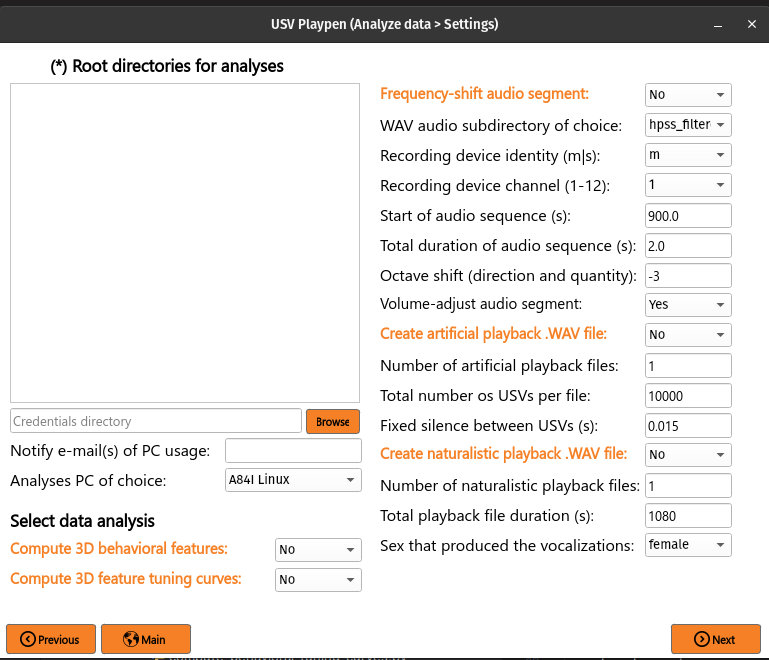Expand WAV audio subdirectory of choice dropdown
Image resolution: width=769 pixels, height=660 pixels.
pyautogui.click(x=688, y=125)
